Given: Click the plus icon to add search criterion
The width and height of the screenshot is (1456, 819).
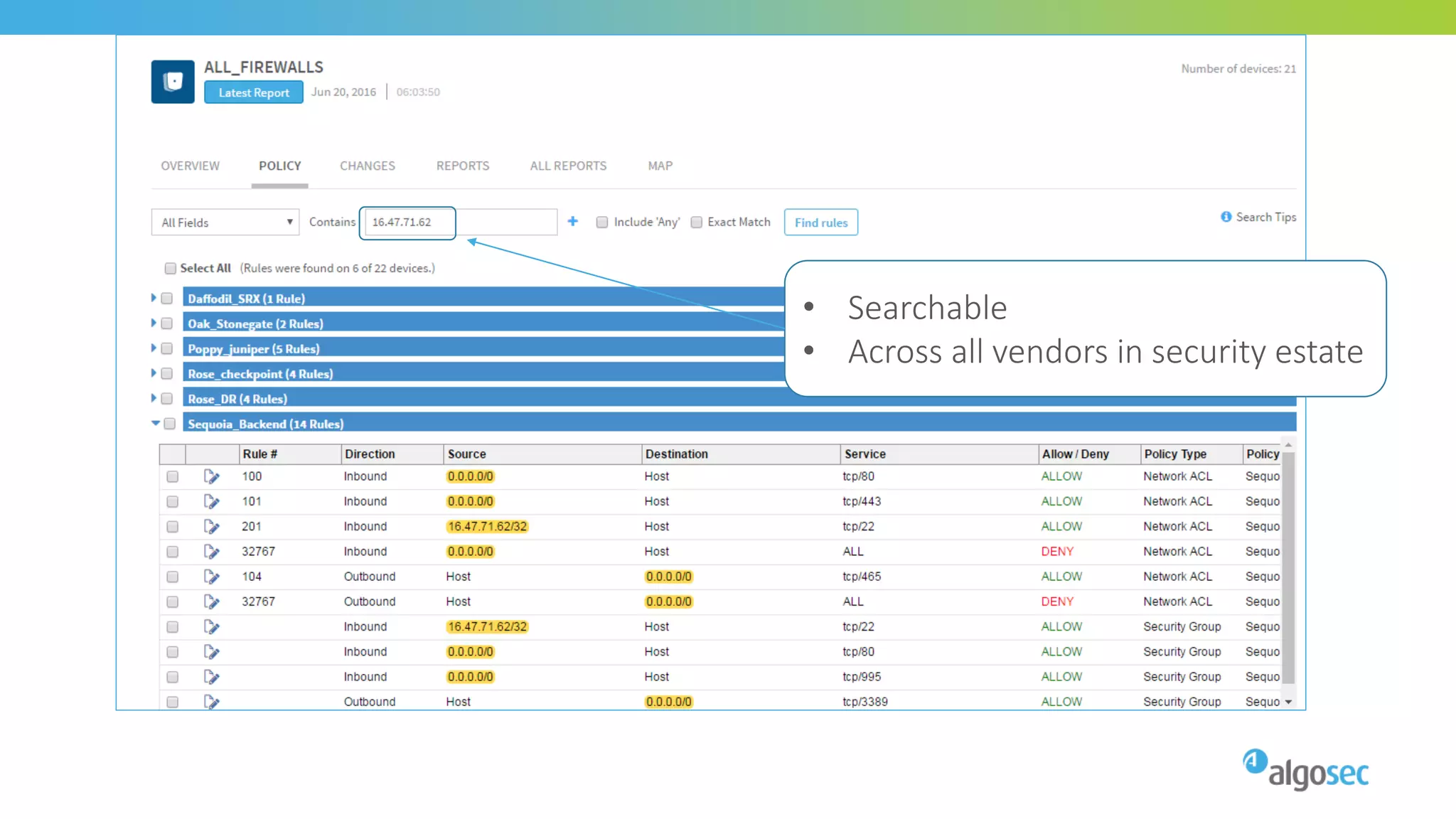Looking at the screenshot, I should pos(573,222).
